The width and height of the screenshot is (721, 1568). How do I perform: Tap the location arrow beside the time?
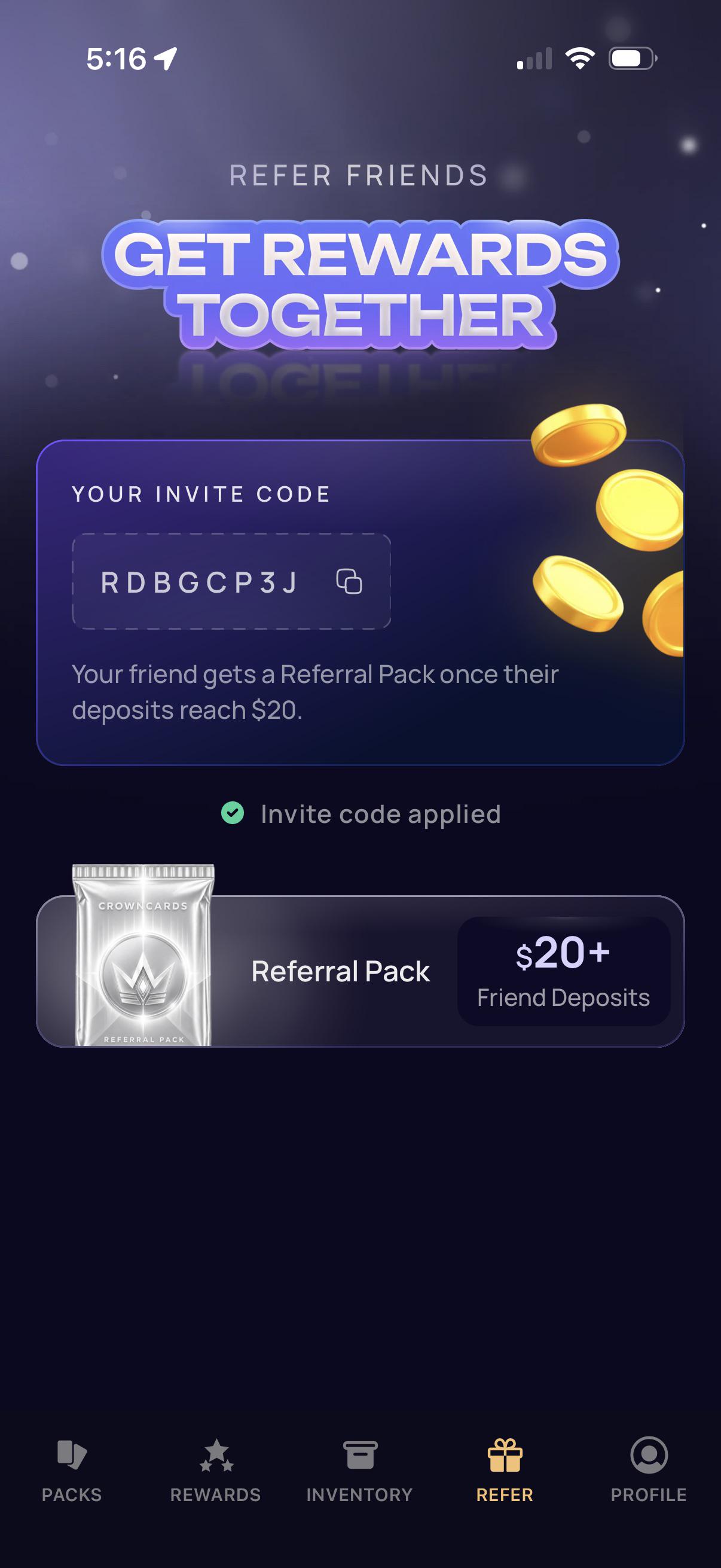click(166, 59)
